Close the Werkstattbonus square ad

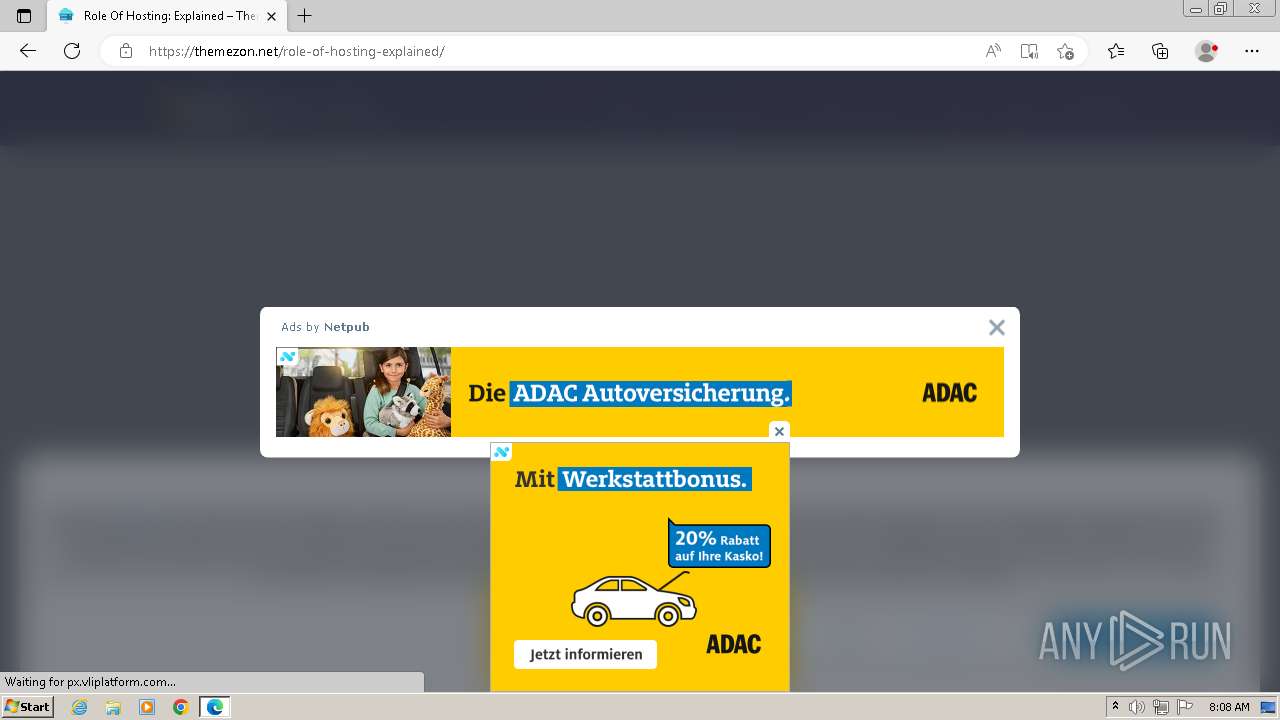[x=779, y=432]
